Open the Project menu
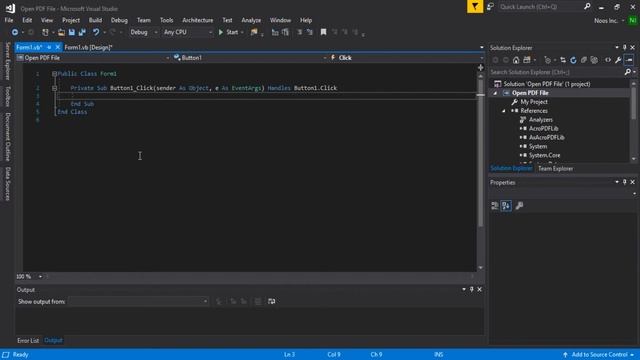 (71, 20)
